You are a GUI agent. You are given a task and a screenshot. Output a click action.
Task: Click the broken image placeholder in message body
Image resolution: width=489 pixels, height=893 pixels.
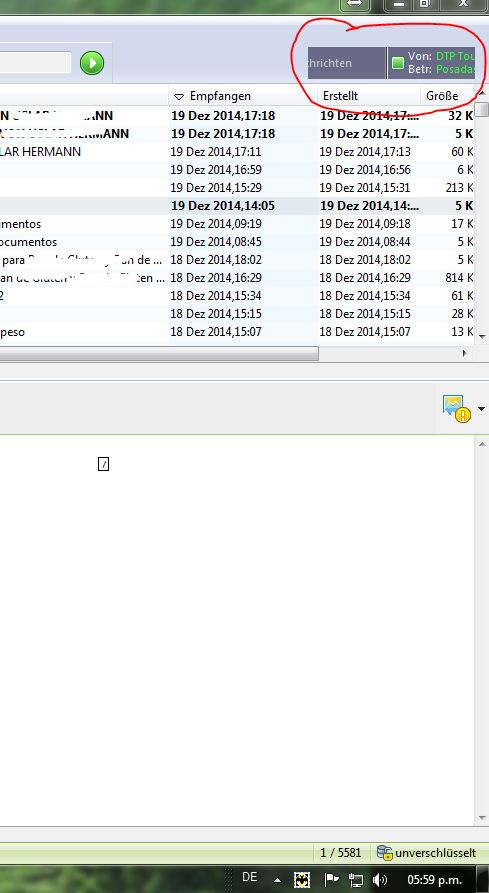click(x=103, y=464)
